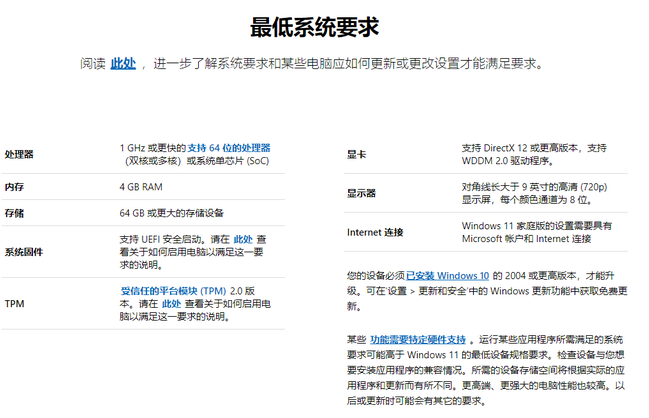Select the 显卡 row label
Screen dimensions: 649x418
[356, 154]
